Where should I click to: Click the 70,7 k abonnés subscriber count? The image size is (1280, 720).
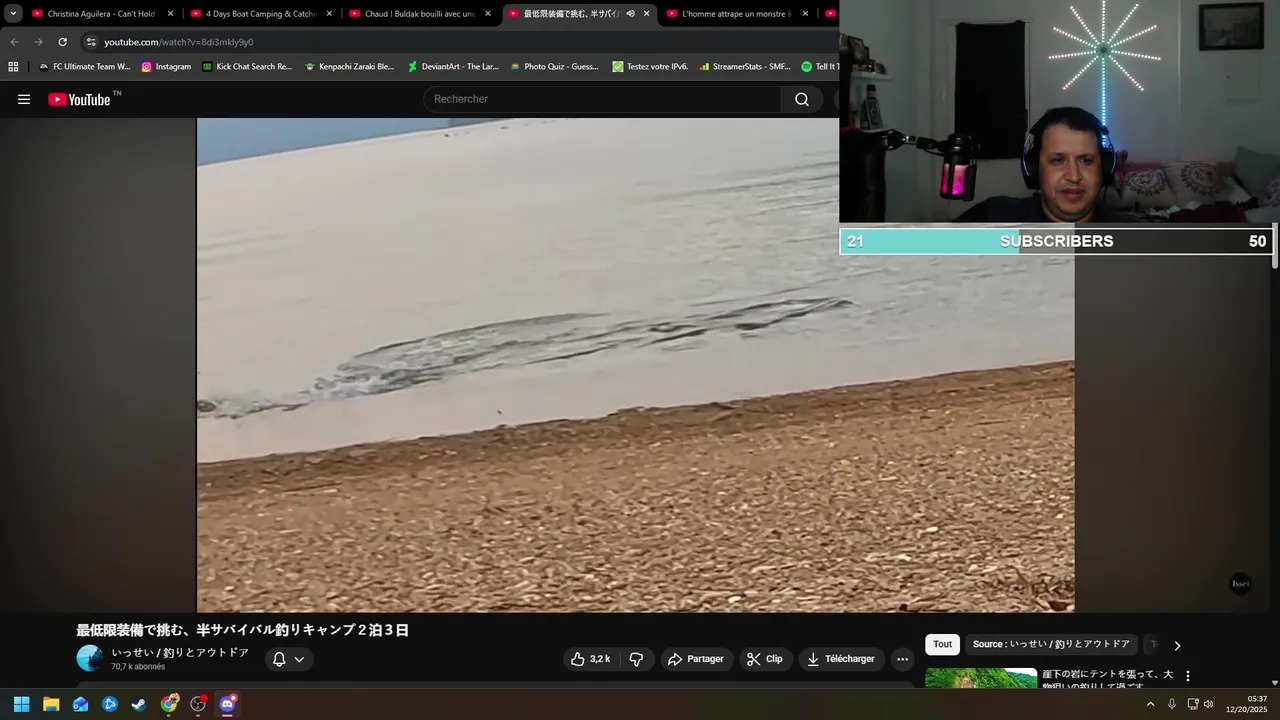138,667
